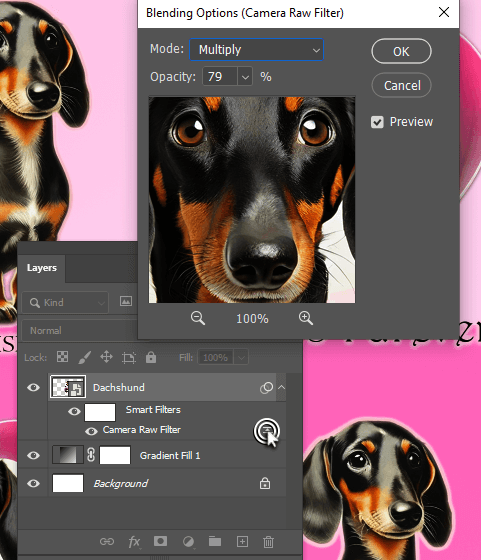The height and width of the screenshot is (560, 481).
Task: Select the Gradient Fill 1 layer name
Action: (170, 456)
